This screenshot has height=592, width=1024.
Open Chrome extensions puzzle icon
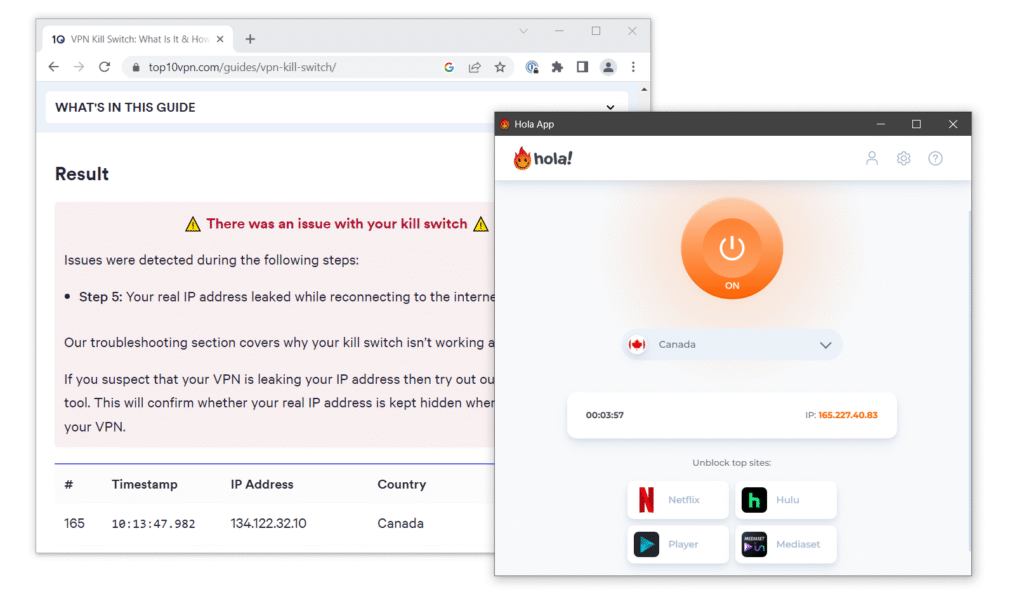[557, 67]
